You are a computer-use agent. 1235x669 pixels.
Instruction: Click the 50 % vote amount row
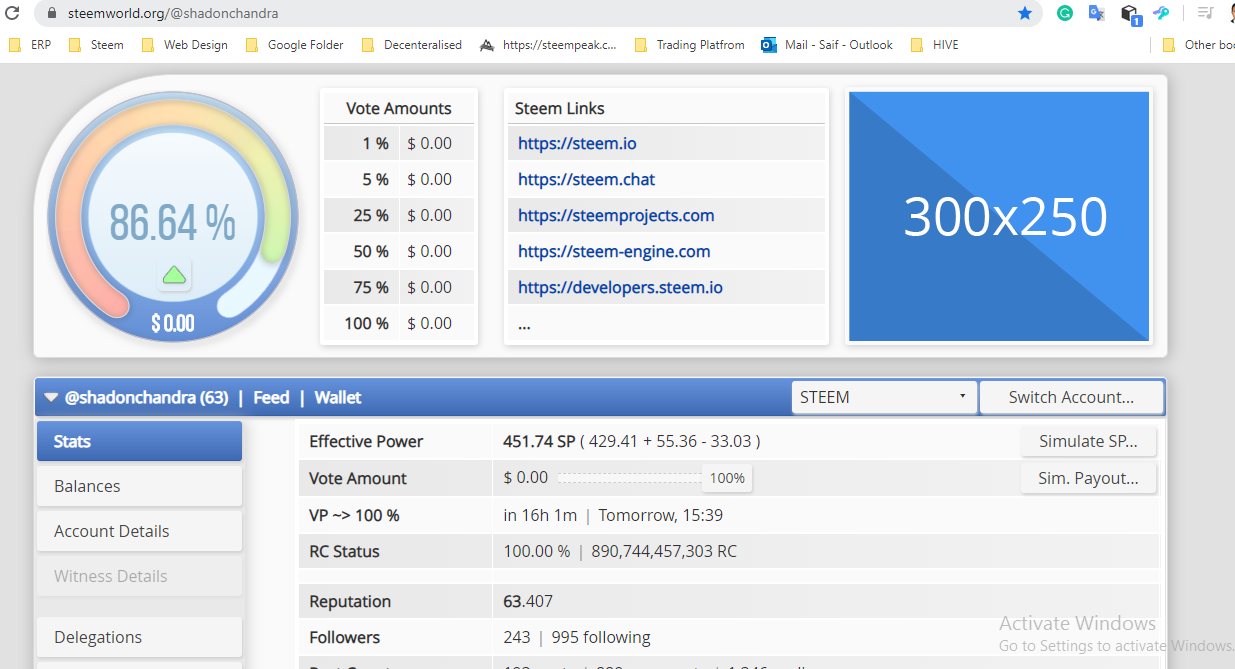pyautogui.click(x=399, y=251)
